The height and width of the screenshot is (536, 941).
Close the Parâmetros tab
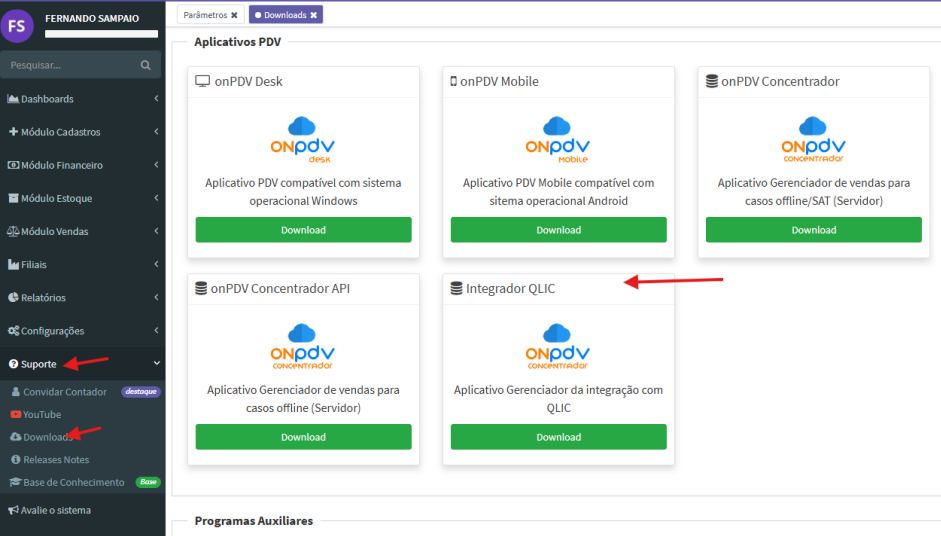pyautogui.click(x=234, y=15)
